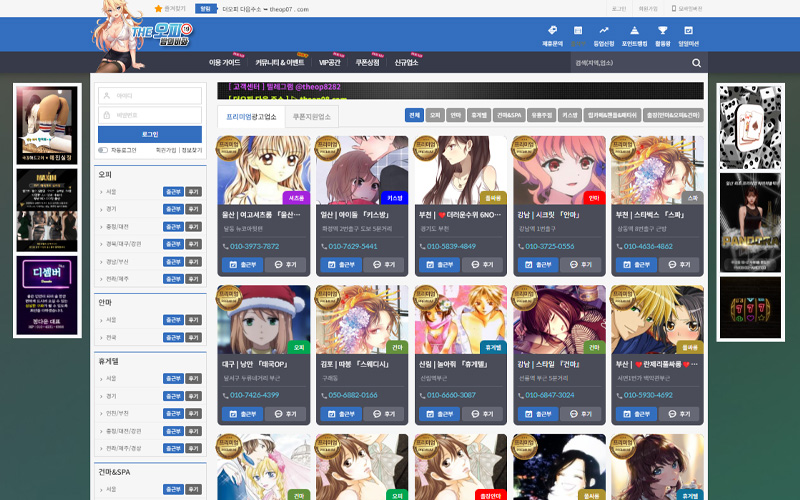Click the 비밀번호 input field

150,115
